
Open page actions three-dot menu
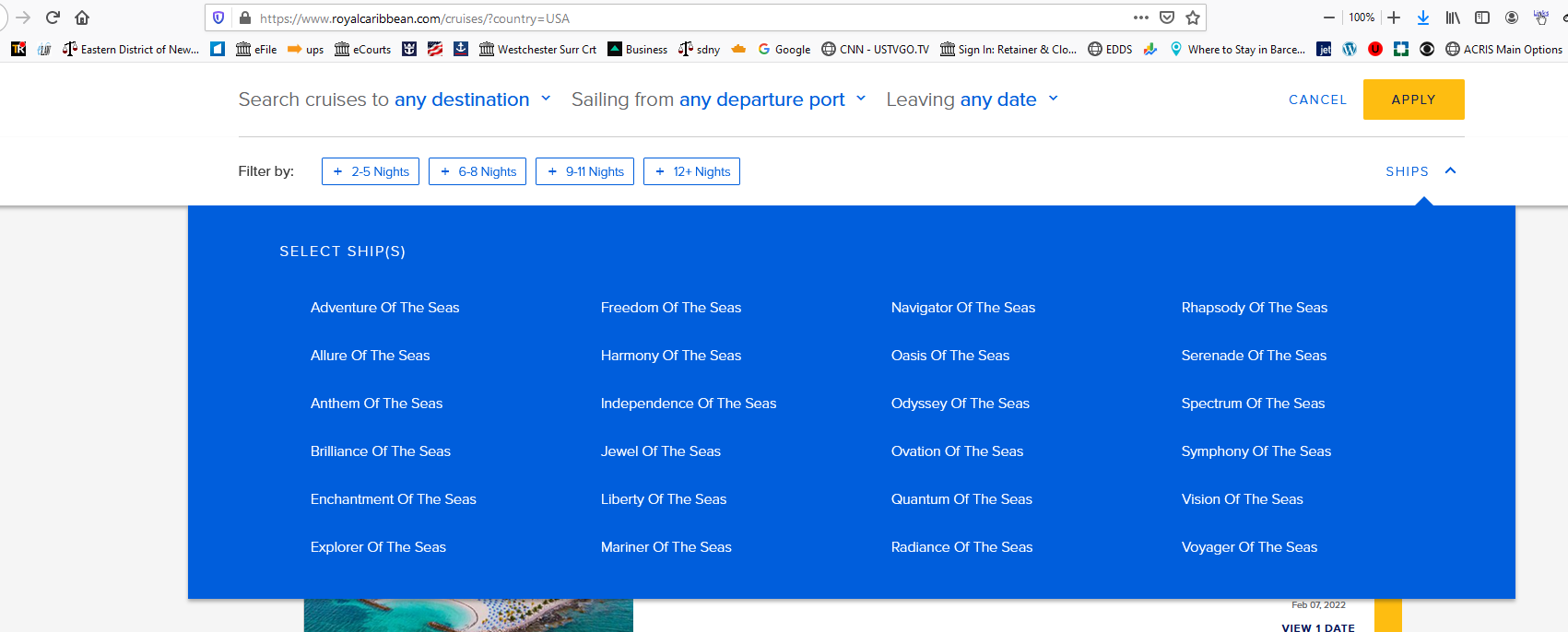(x=1141, y=18)
